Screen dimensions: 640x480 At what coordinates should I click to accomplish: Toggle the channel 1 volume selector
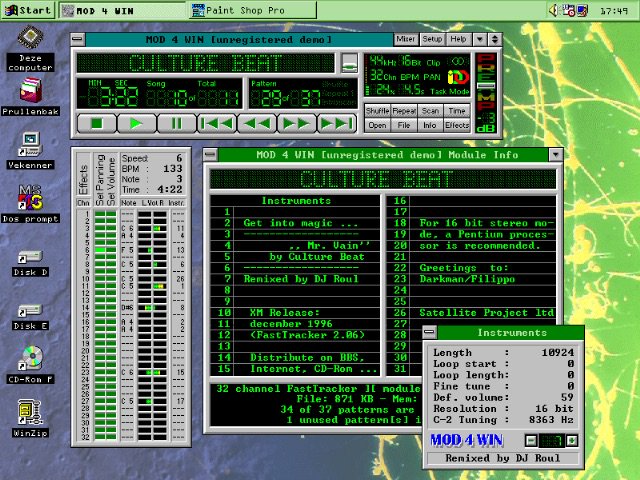111,214
